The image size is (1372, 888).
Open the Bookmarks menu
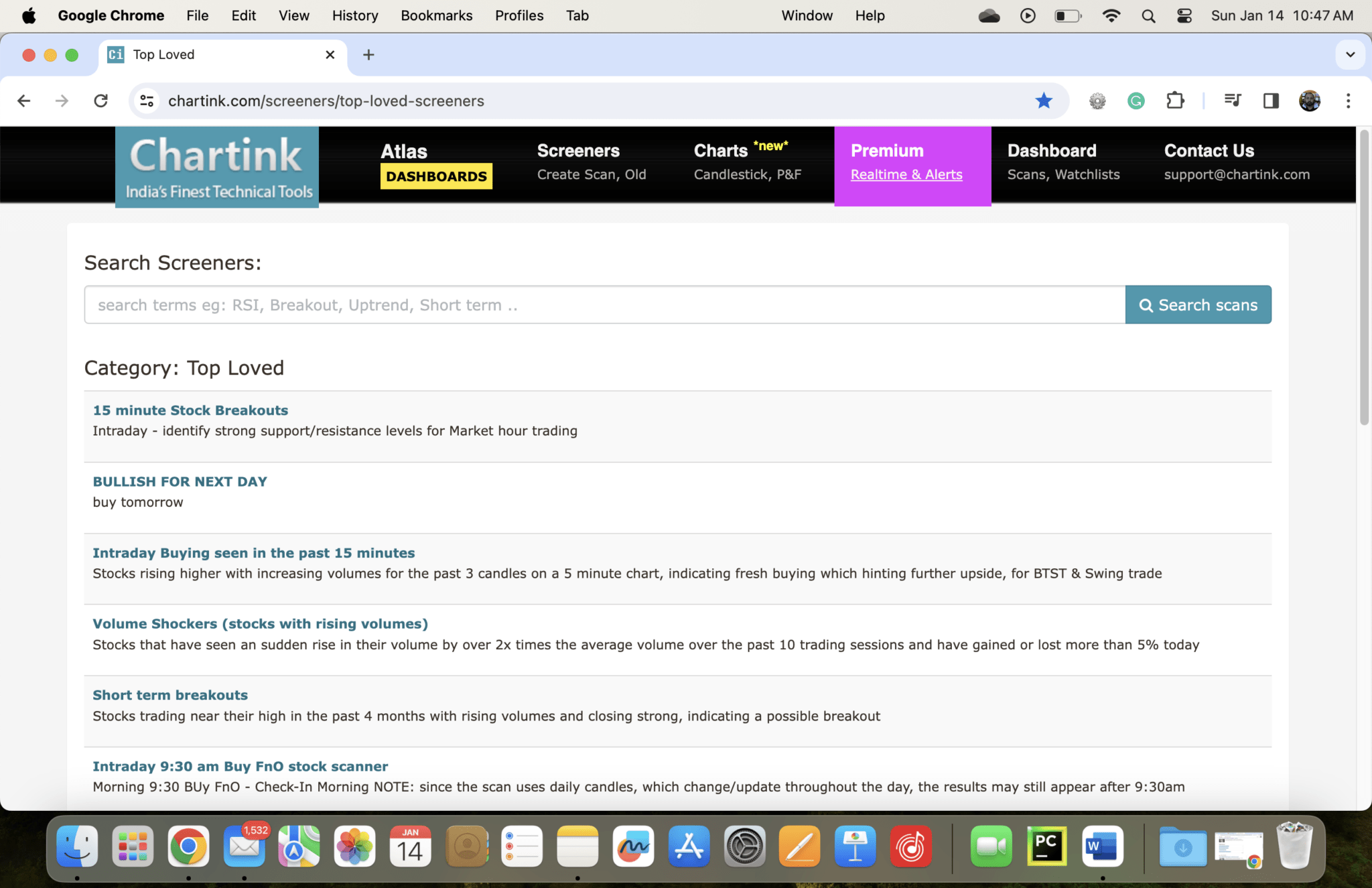click(x=436, y=15)
